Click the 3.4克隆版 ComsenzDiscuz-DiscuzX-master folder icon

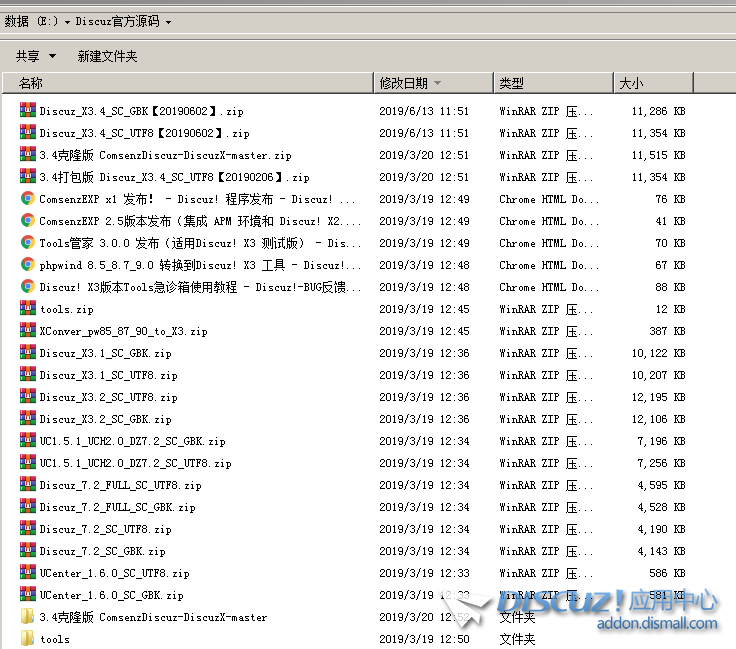click(28, 616)
